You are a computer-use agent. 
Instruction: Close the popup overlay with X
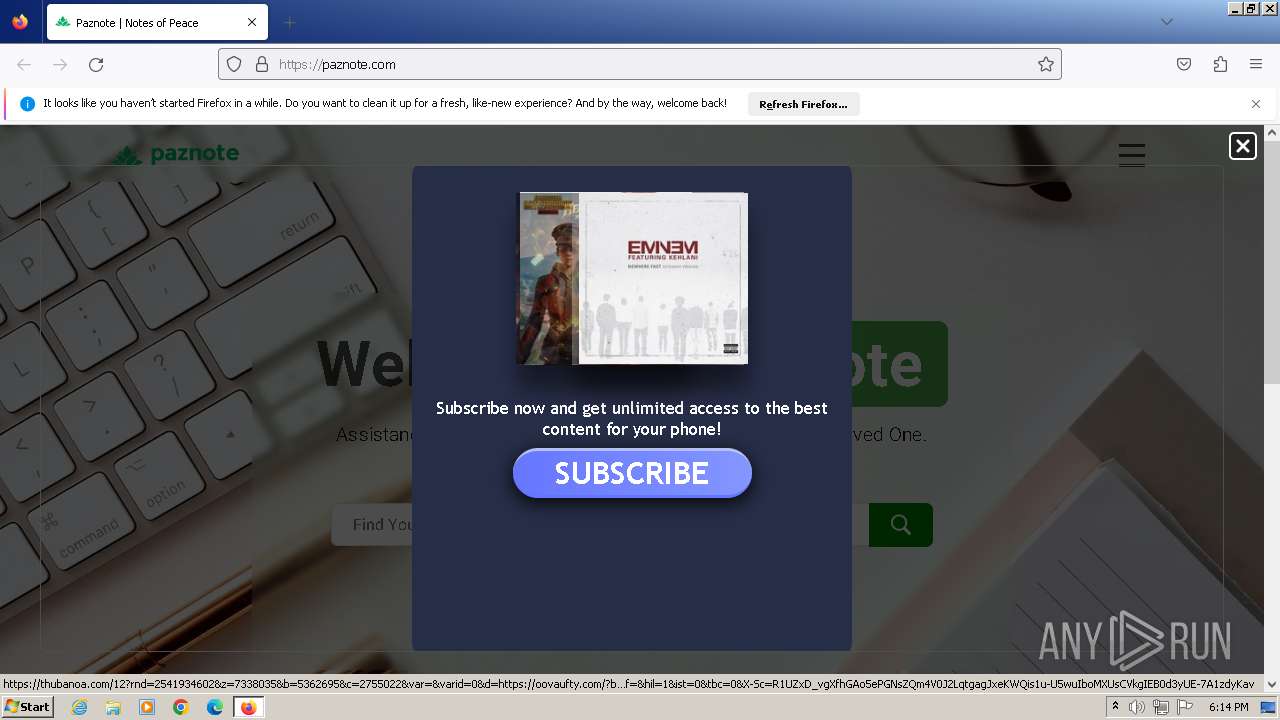tap(1242, 146)
